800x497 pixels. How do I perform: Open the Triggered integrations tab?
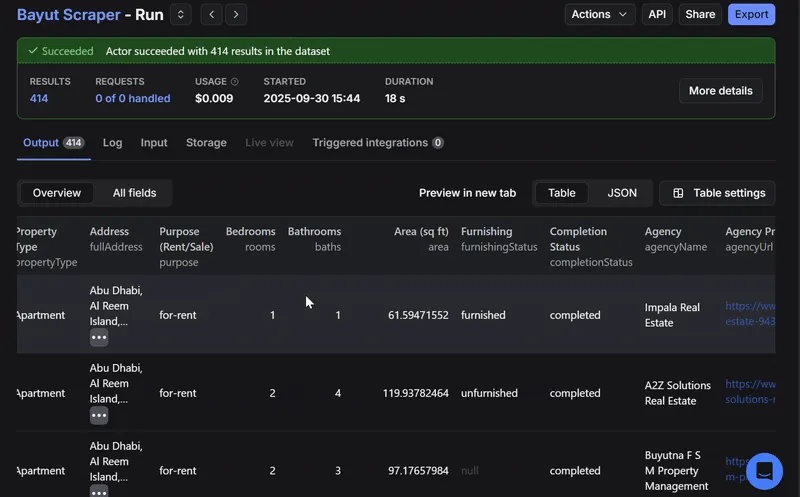coord(377,143)
